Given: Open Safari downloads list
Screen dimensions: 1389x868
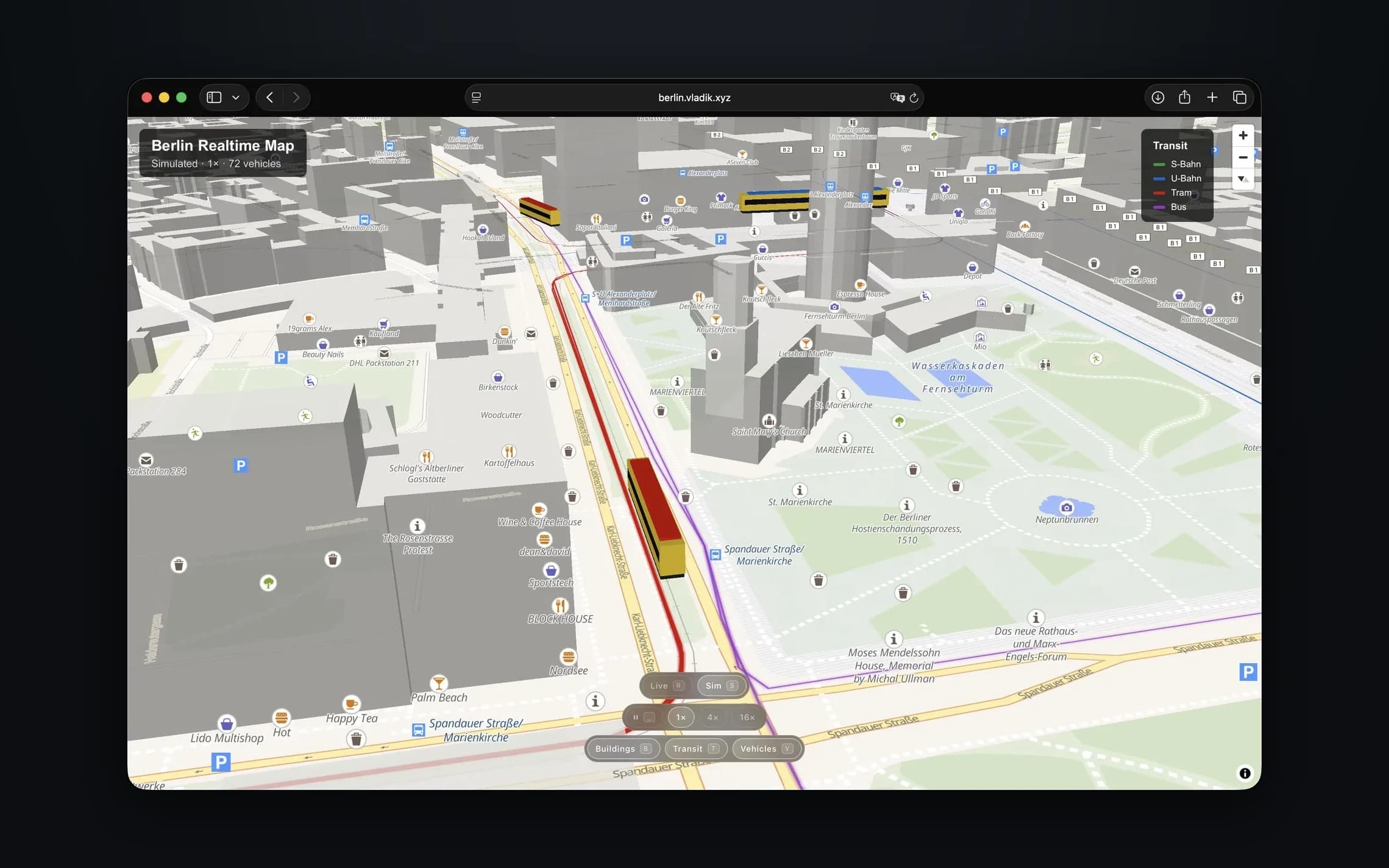Looking at the screenshot, I should 1157,98.
